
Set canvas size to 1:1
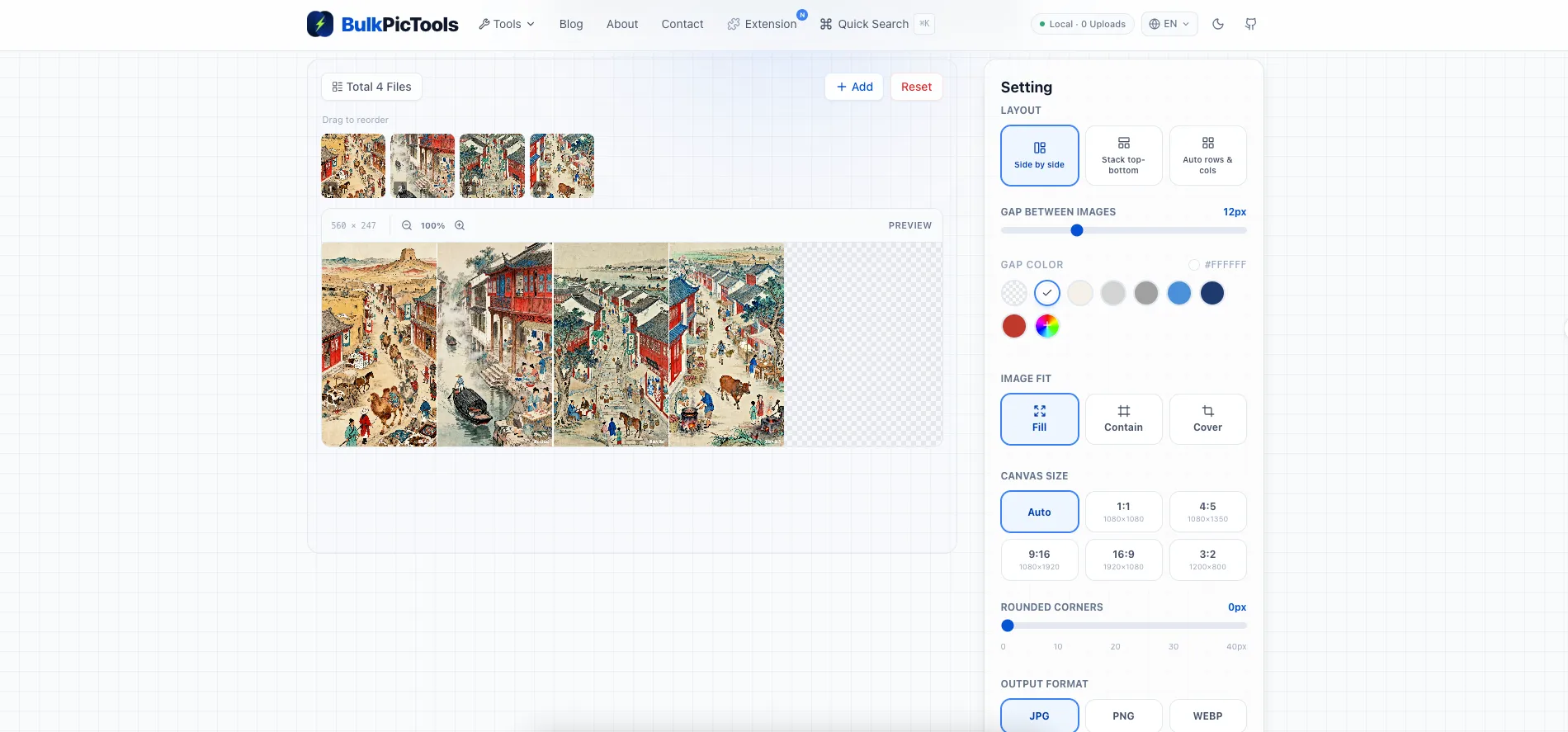point(1124,512)
